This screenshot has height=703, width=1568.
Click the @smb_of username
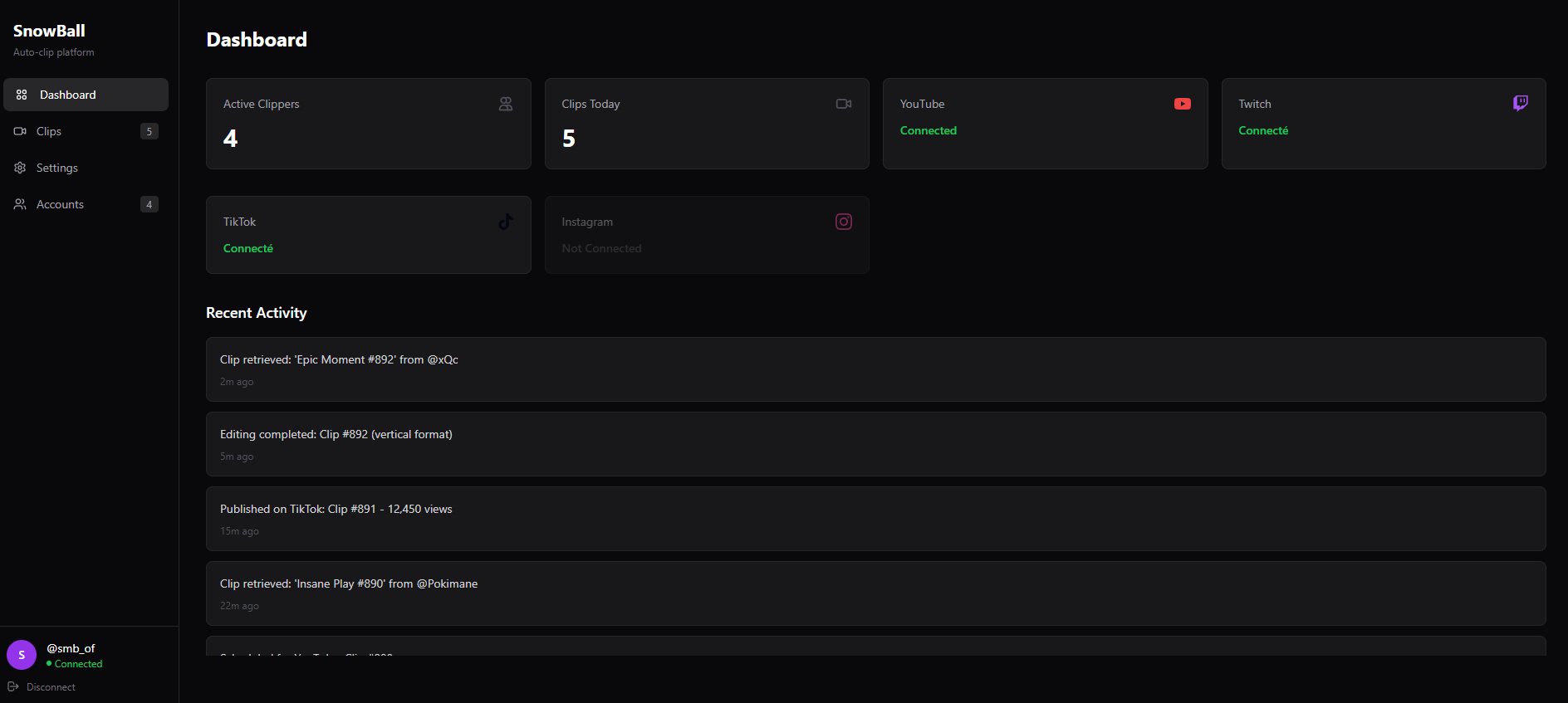pos(71,648)
